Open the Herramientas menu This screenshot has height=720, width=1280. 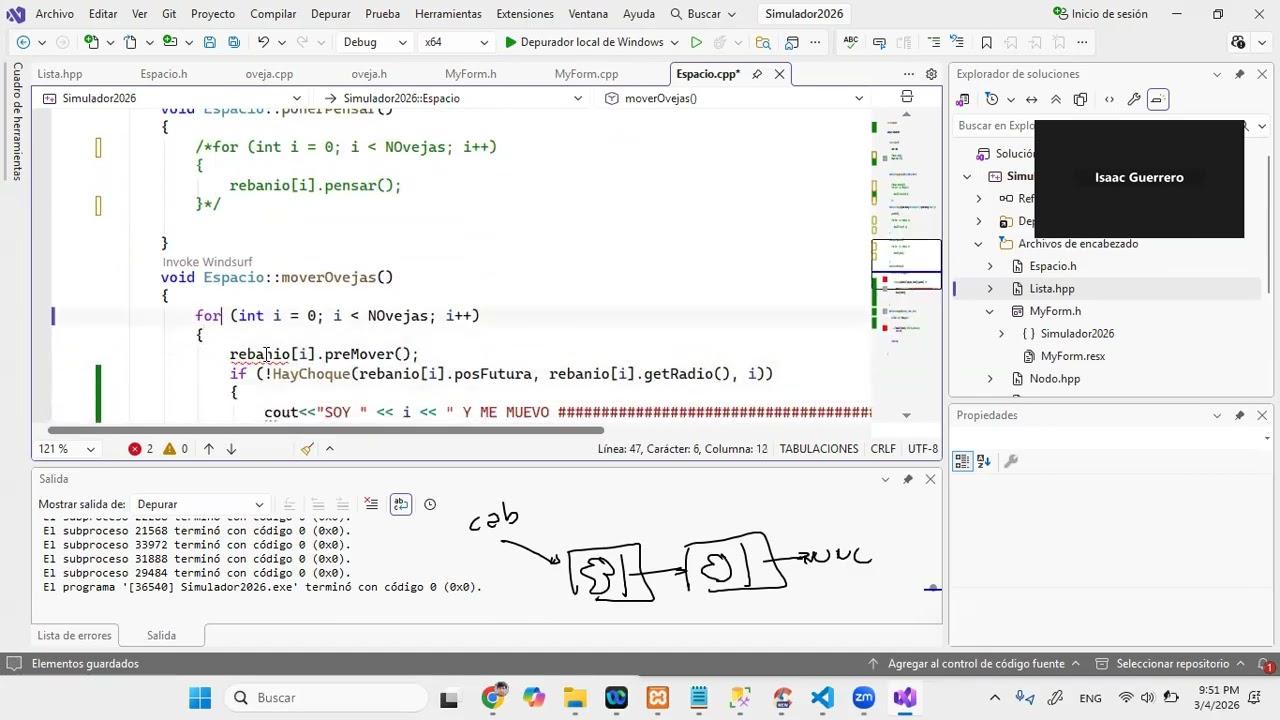coord(448,14)
